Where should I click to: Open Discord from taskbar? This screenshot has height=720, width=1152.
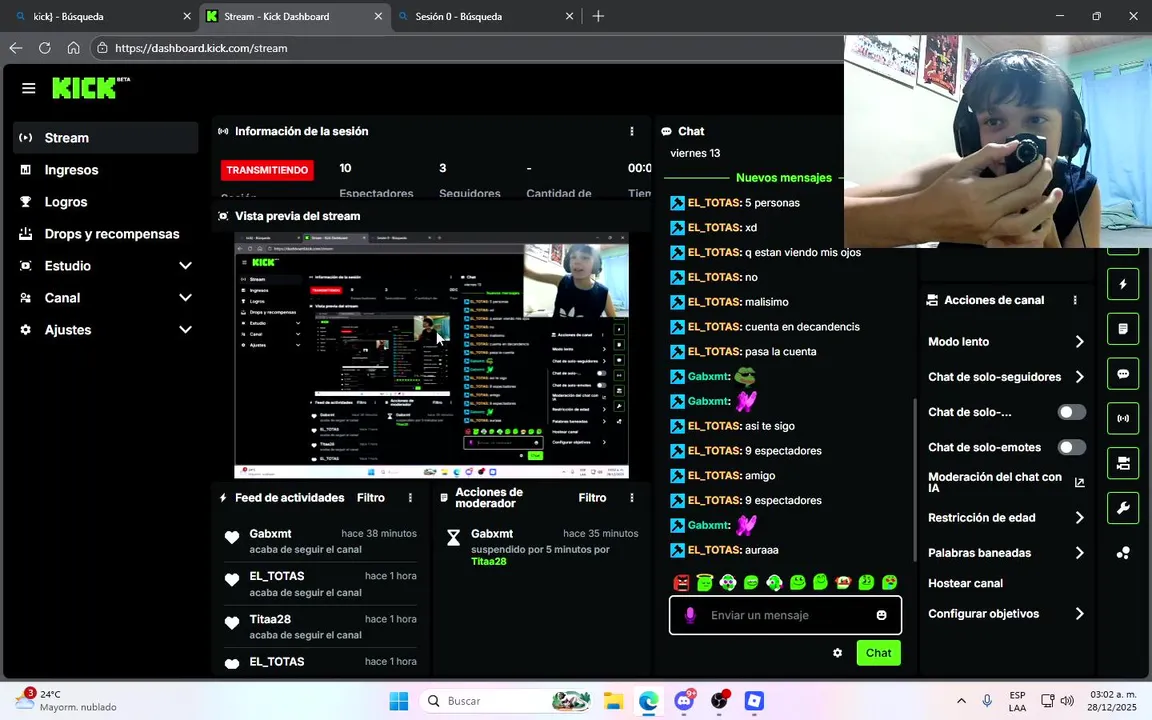[685, 701]
